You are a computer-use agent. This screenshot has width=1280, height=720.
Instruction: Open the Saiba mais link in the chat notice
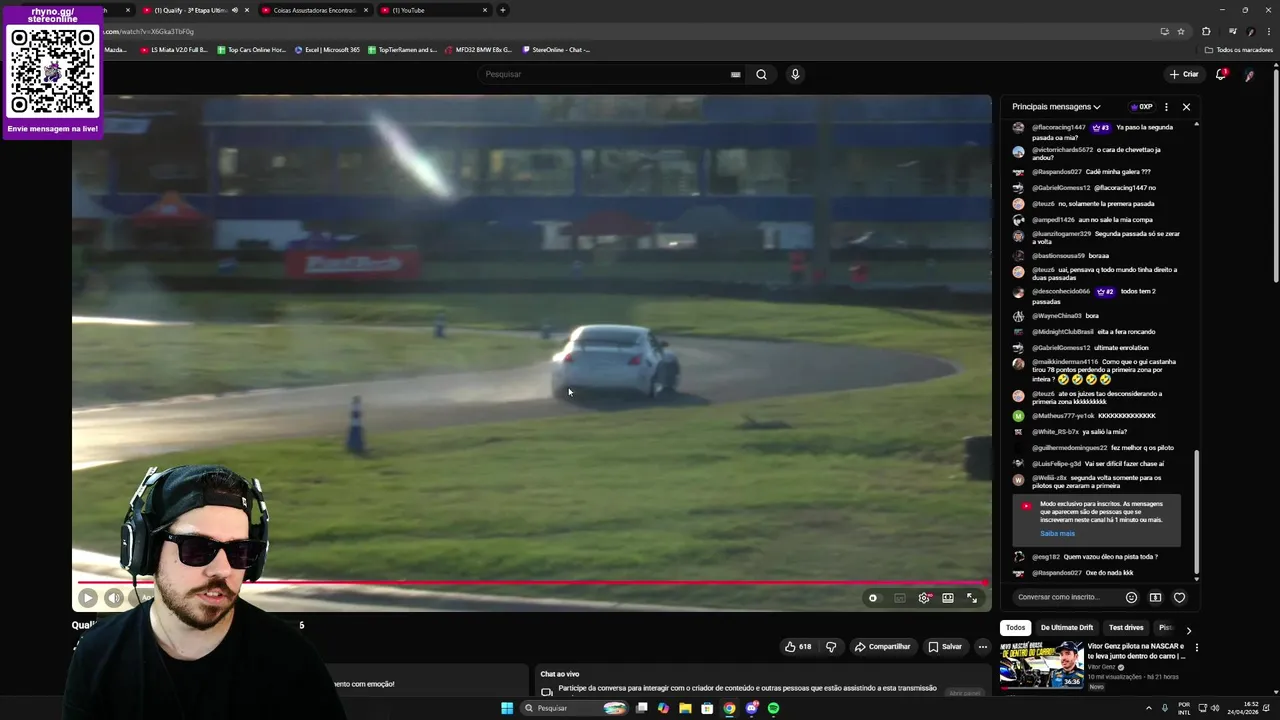(x=1057, y=533)
